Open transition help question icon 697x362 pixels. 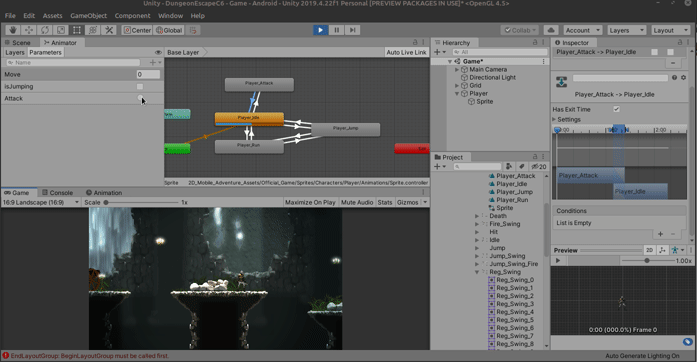click(674, 77)
